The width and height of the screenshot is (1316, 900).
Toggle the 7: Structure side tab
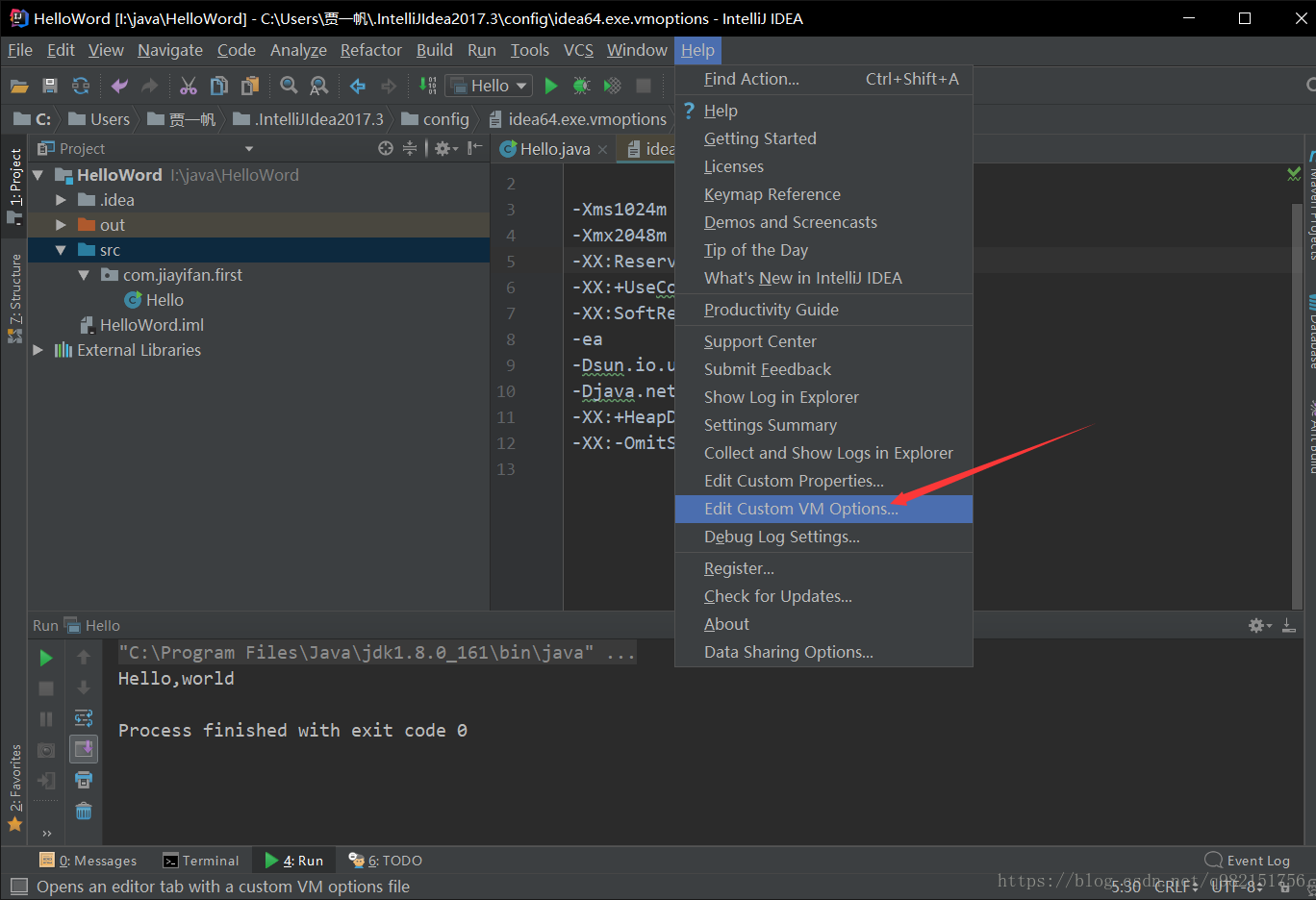(14, 297)
